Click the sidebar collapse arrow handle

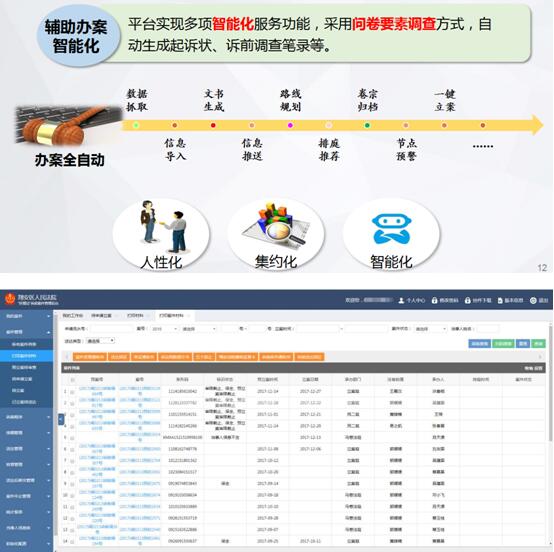61,419
